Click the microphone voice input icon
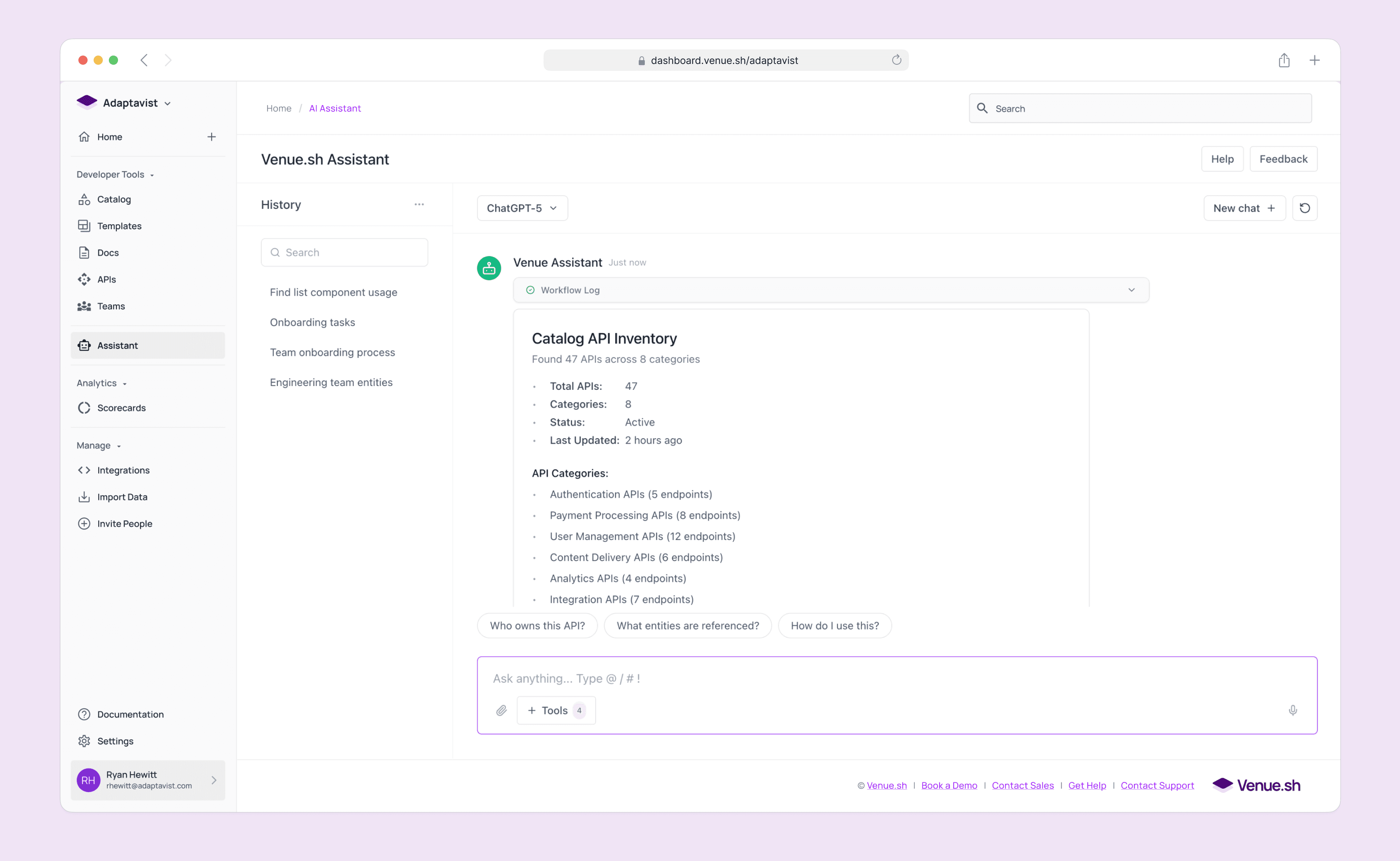The width and height of the screenshot is (1400, 861). pyautogui.click(x=1292, y=710)
